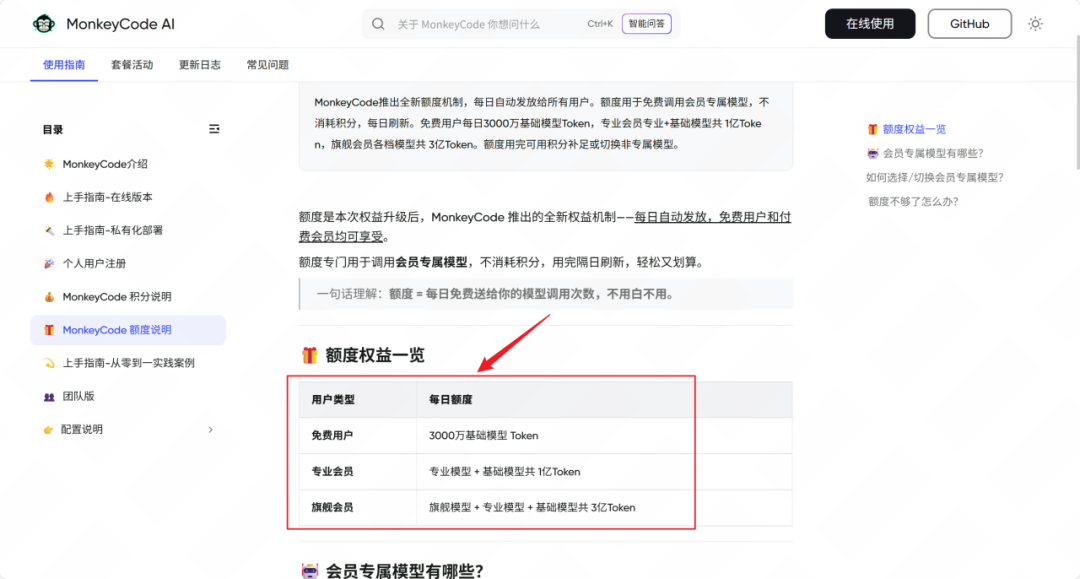The width and height of the screenshot is (1080, 579).
Task: Click the 在线使用 button
Action: point(870,24)
